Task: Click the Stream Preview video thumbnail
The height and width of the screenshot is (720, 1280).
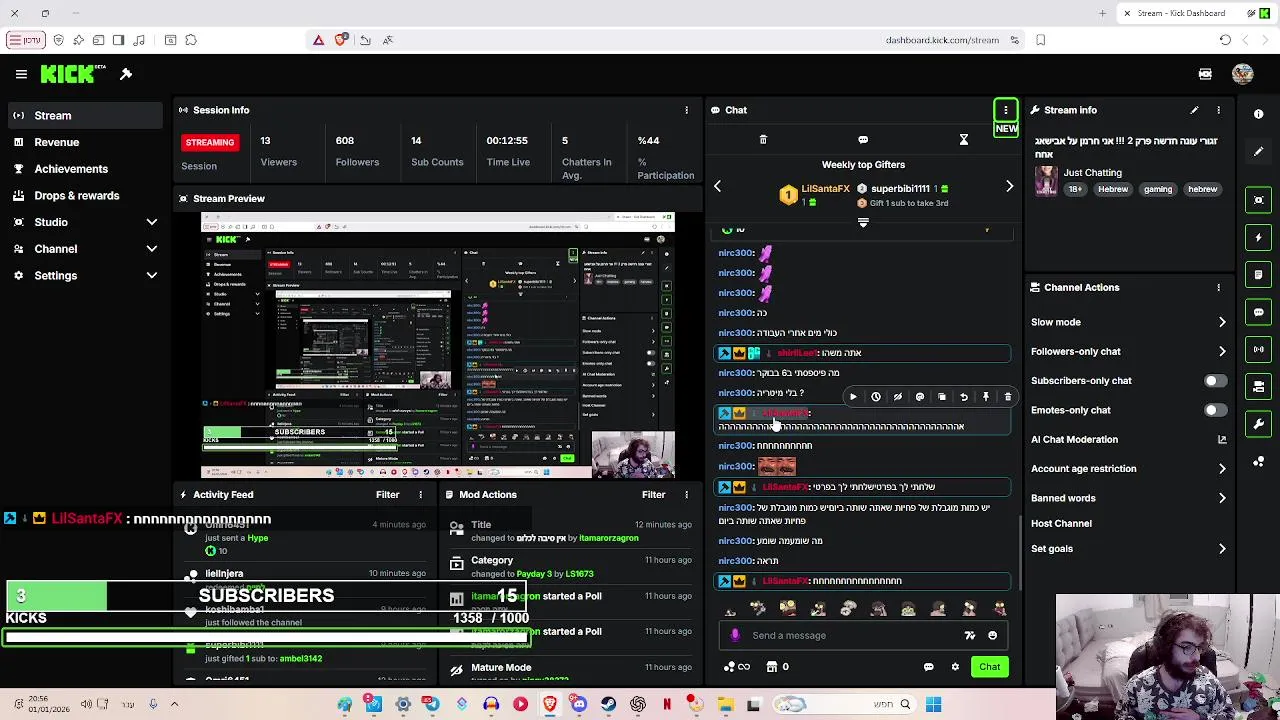Action: [438, 345]
